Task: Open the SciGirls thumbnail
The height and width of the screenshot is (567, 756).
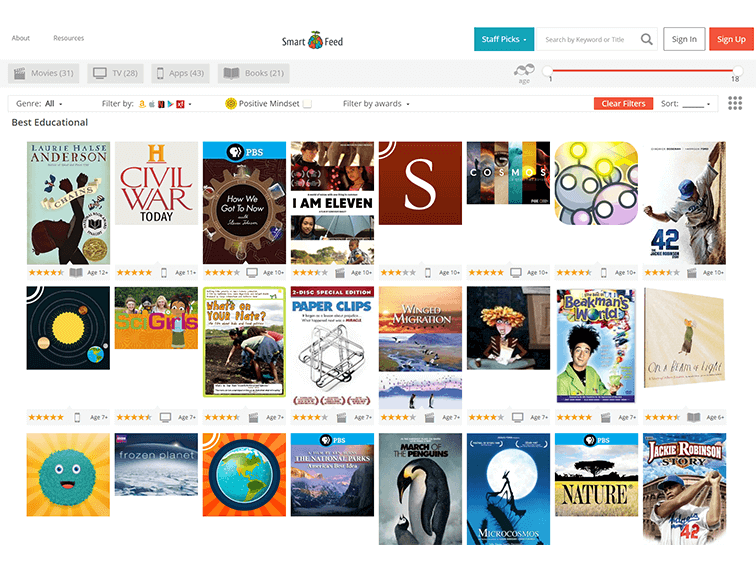Action: pos(156,318)
